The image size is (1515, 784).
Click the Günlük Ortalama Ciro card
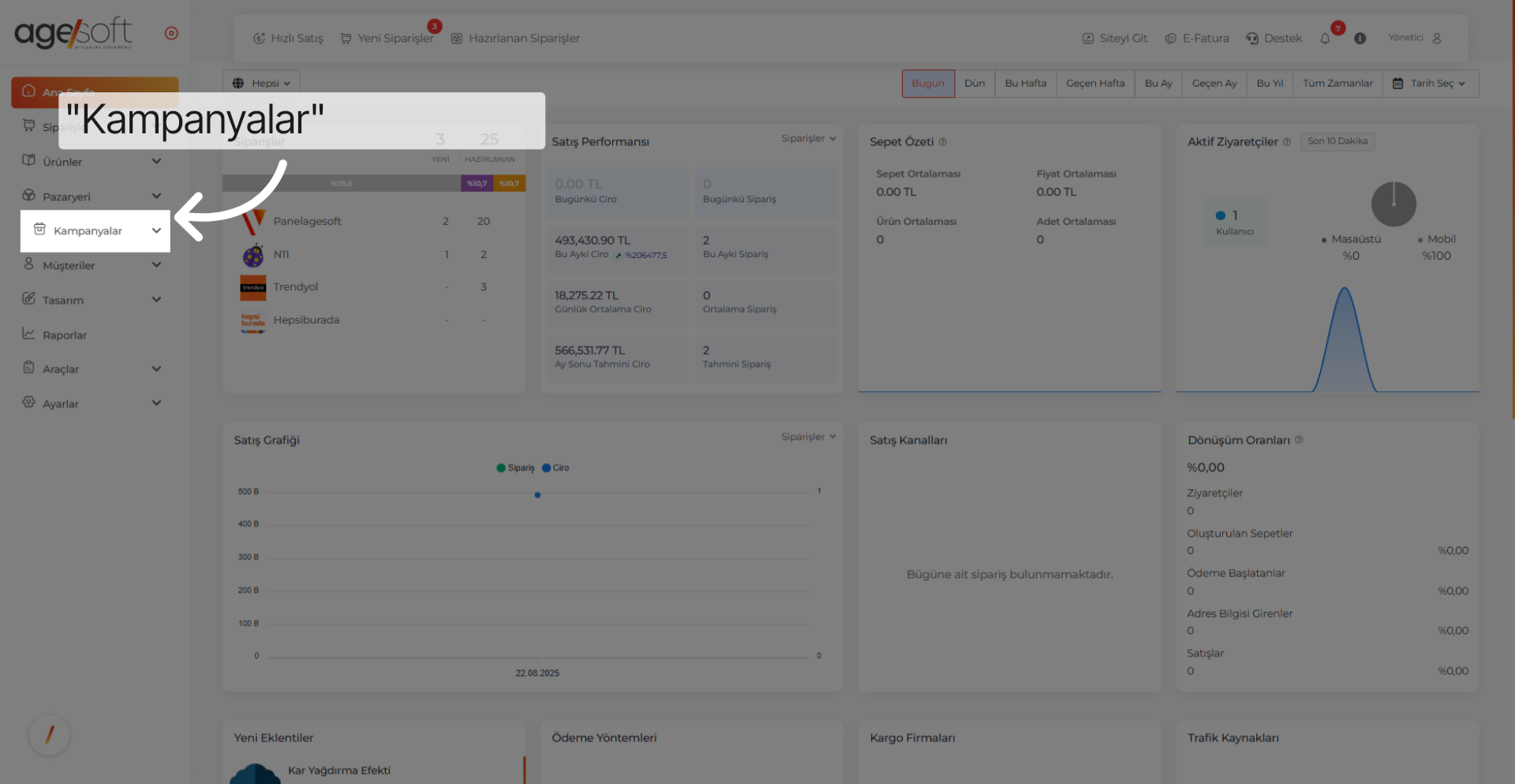618,304
